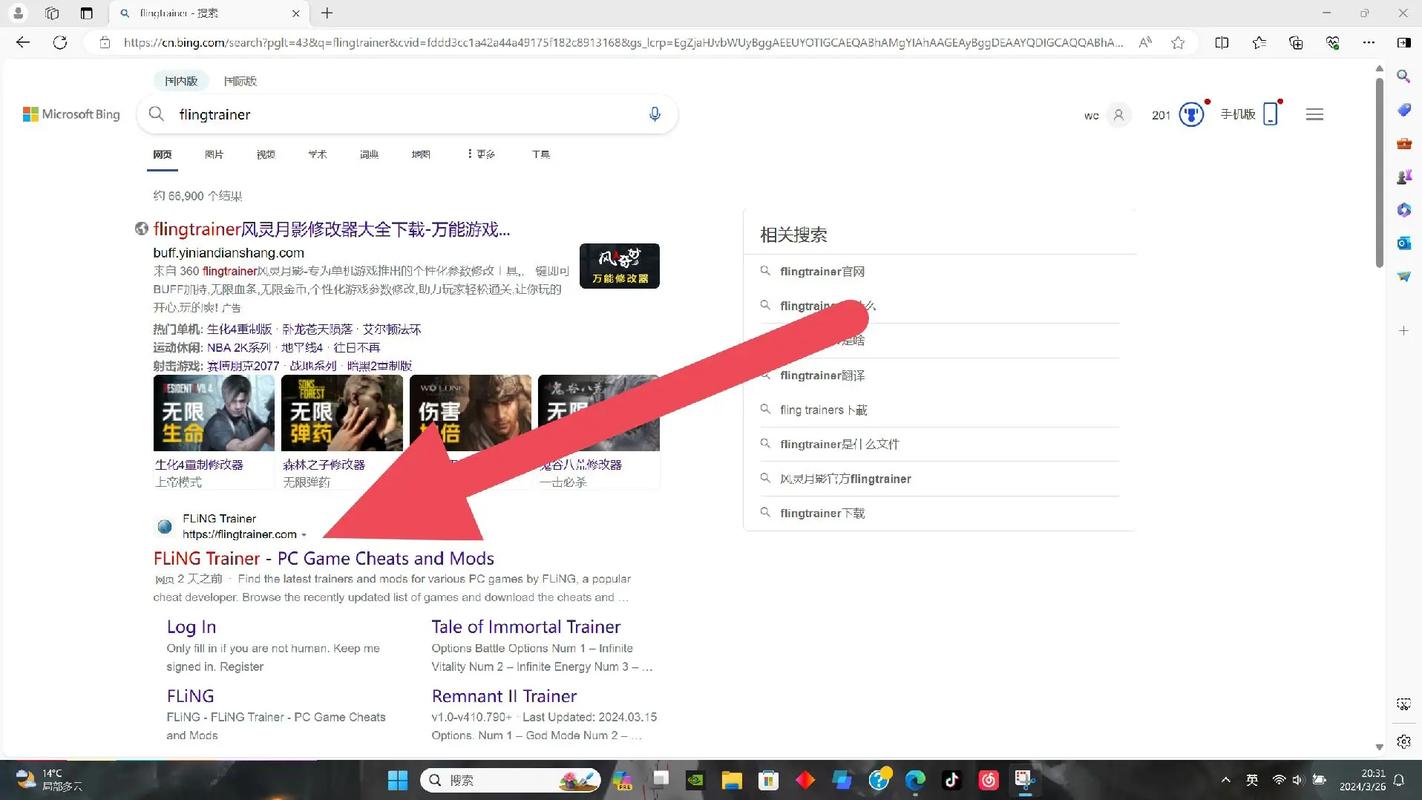The width and height of the screenshot is (1422, 800).
Task: Open the favorites list icon
Action: 1259,43
